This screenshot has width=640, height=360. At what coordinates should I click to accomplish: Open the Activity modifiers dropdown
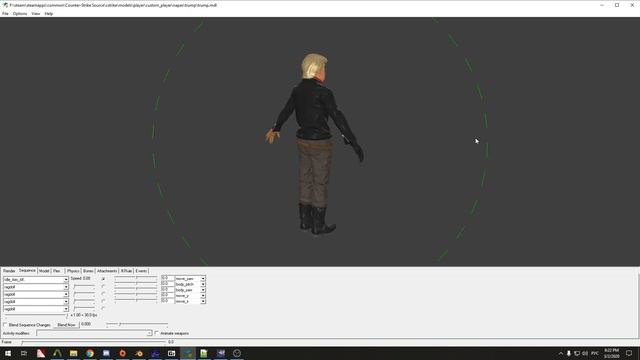(149, 333)
